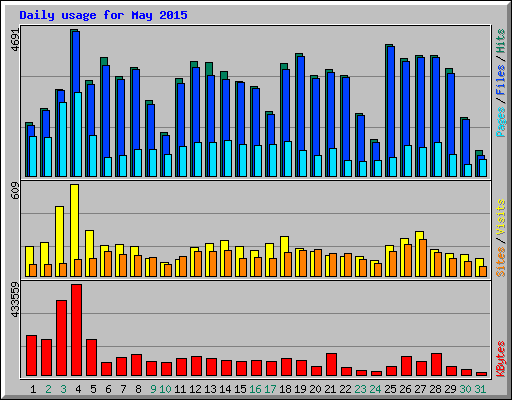Screen dimensions: 512x400
Task: Click the orange sites bar for day 27
Action: coord(423,258)
